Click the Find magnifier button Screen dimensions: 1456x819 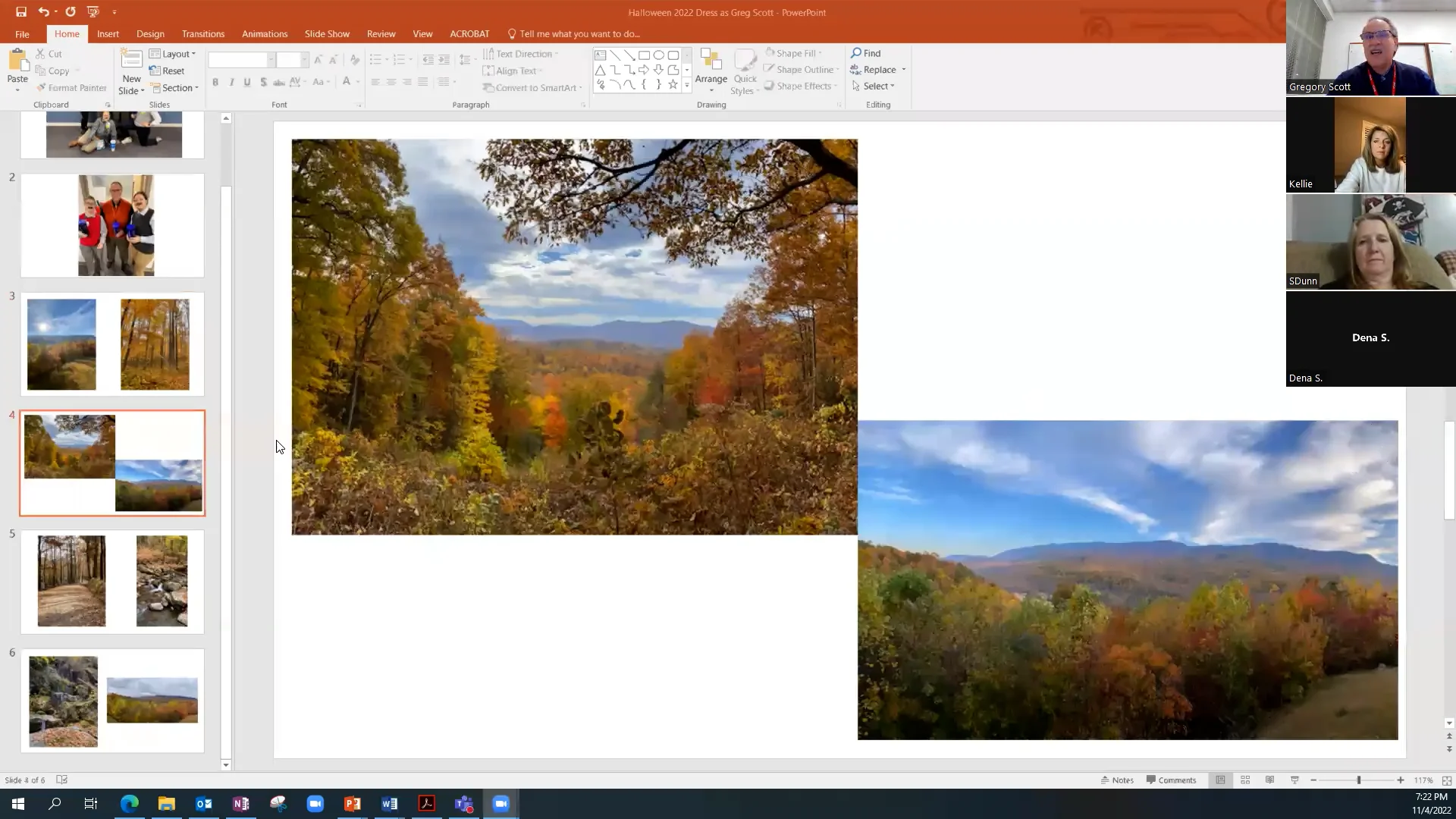tap(865, 53)
